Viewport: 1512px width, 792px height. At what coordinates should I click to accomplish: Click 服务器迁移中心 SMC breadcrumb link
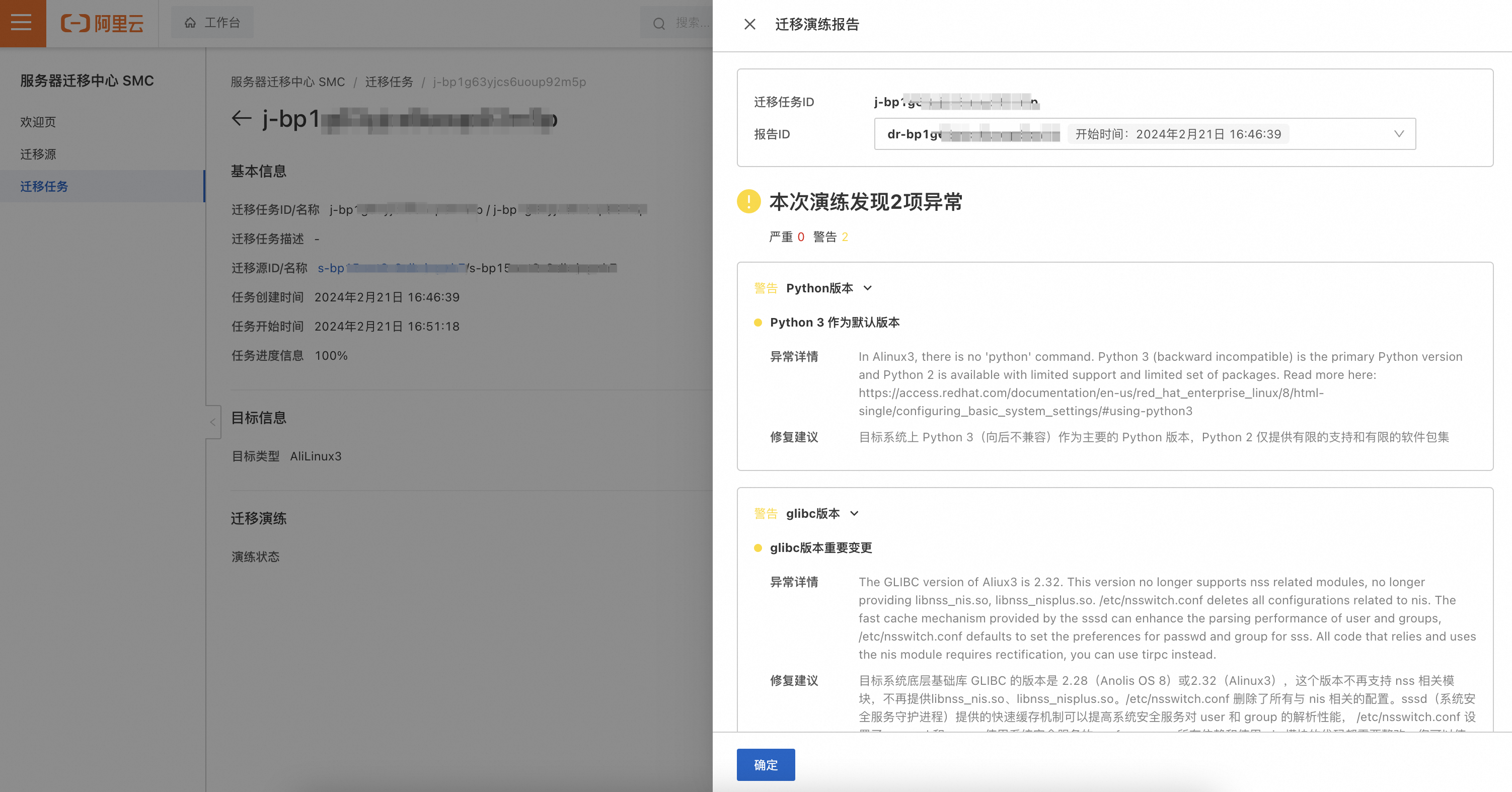tap(287, 82)
